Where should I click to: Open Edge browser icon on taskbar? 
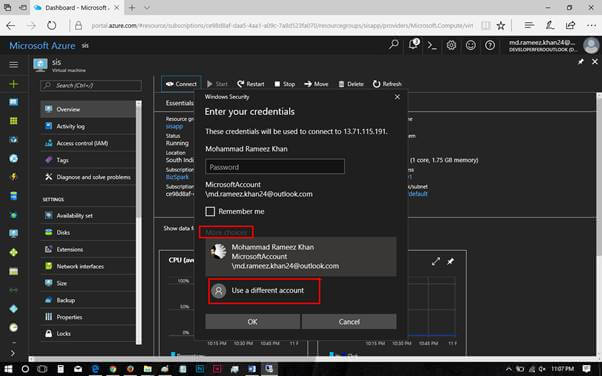(95, 369)
